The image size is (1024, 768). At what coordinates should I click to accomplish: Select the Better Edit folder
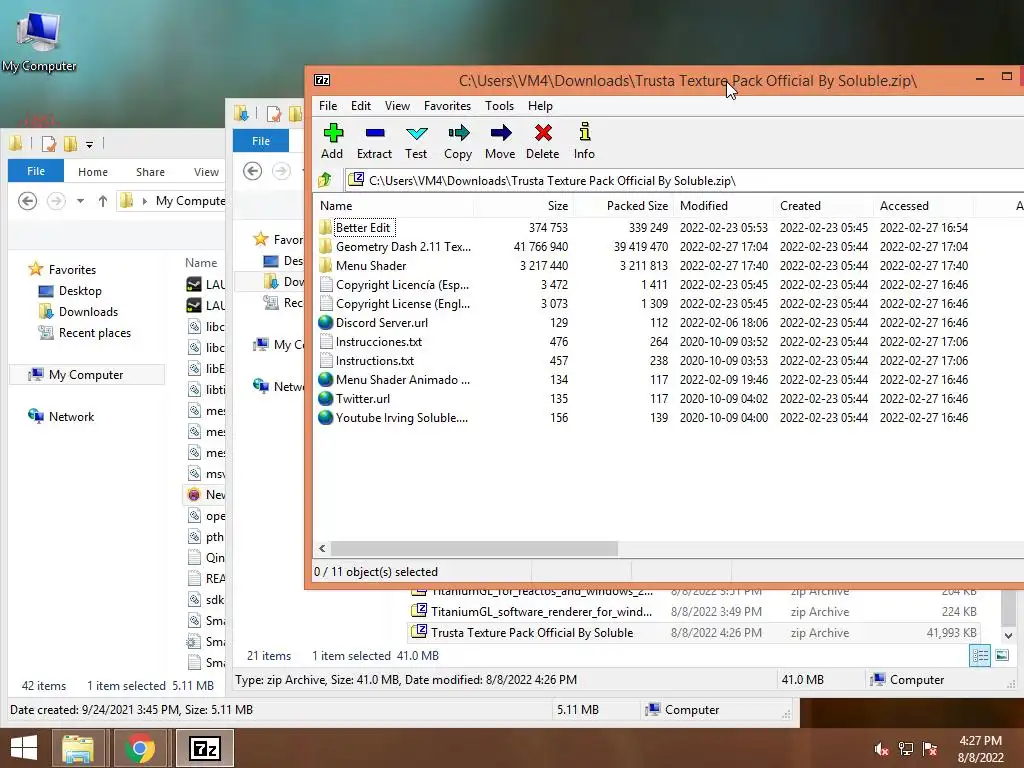click(363, 228)
